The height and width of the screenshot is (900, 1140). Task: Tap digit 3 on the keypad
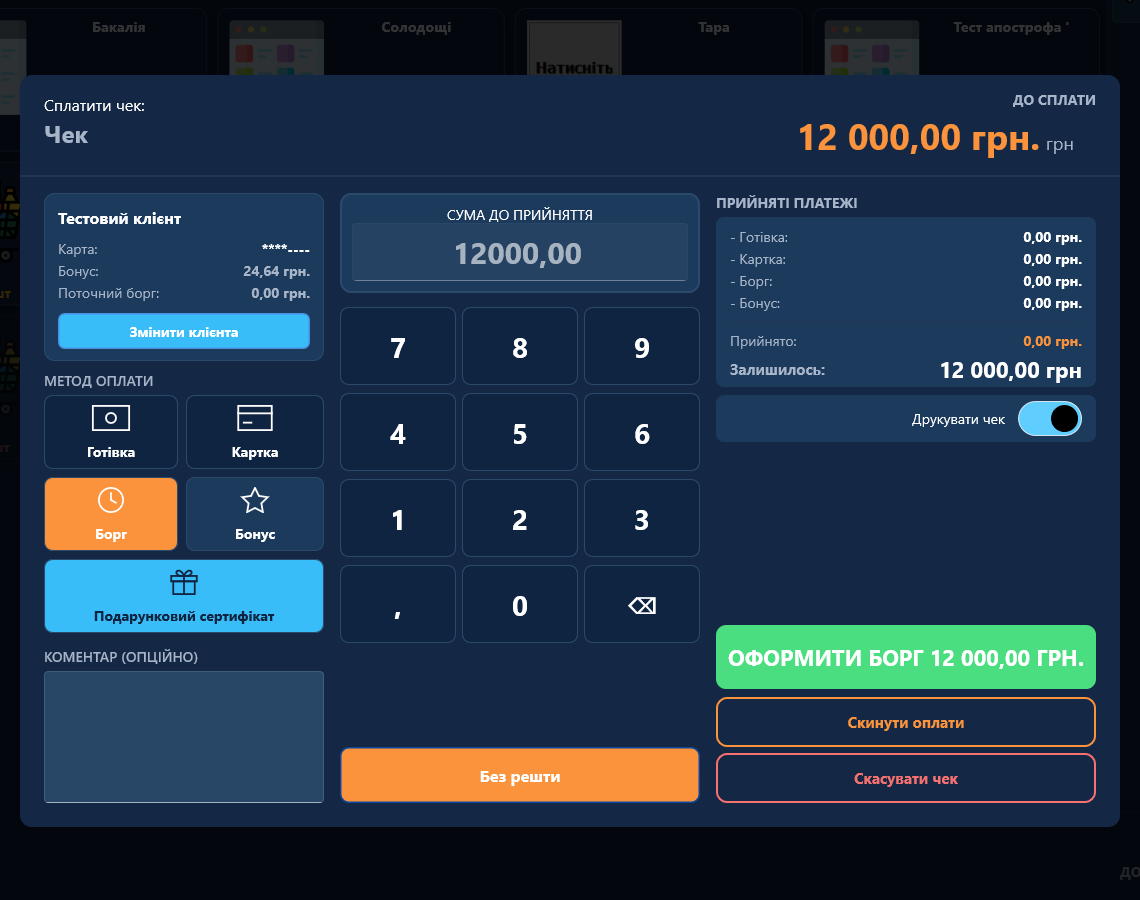click(x=642, y=518)
